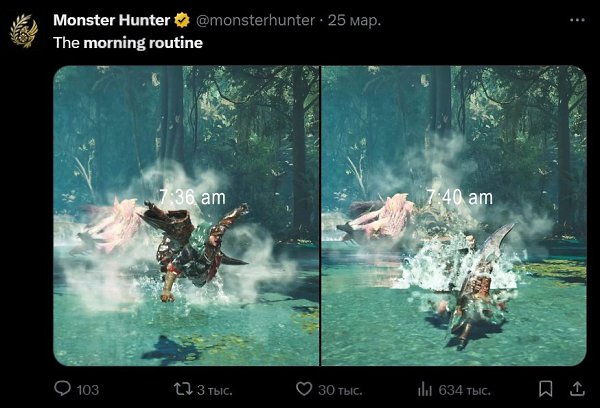Bookmark the tweet with the bookmark icon
Viewport: 600px width, 408px height.
(x=545, y=388)
